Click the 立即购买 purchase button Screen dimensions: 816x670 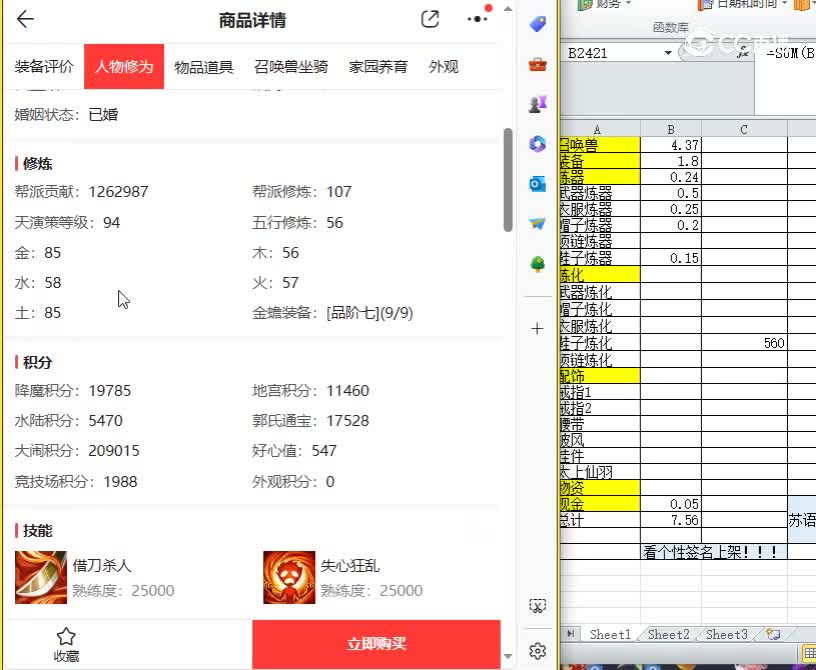pos(377,644)
